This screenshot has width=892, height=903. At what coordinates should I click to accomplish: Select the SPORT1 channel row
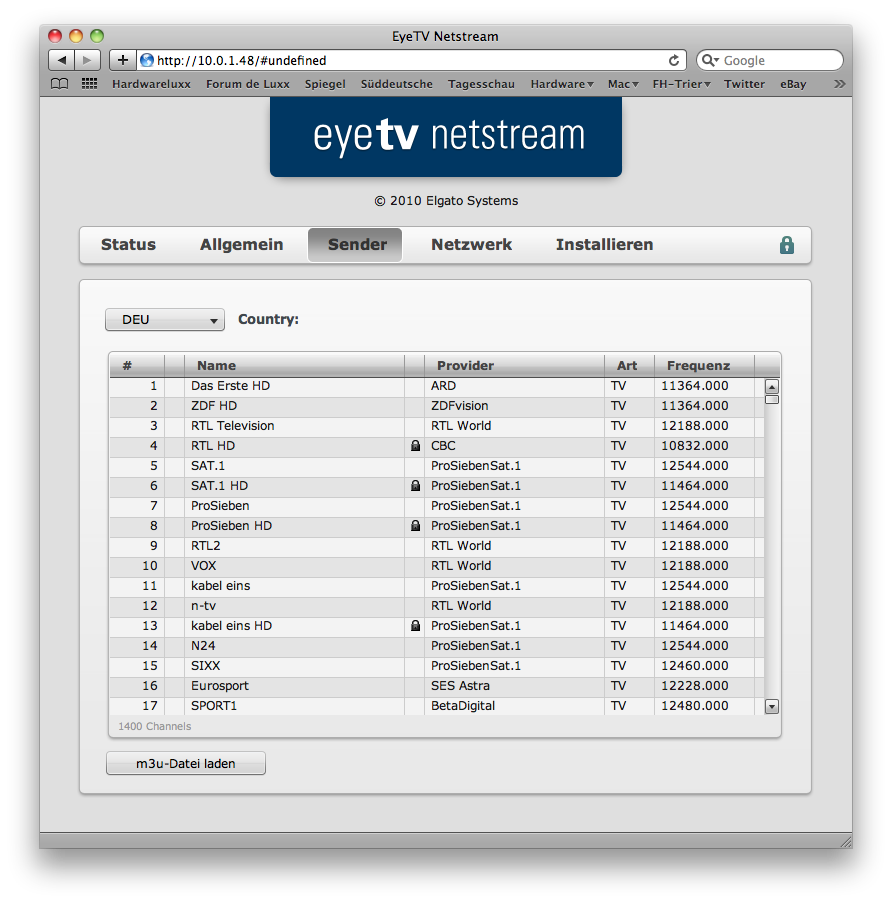pos(436,706)
